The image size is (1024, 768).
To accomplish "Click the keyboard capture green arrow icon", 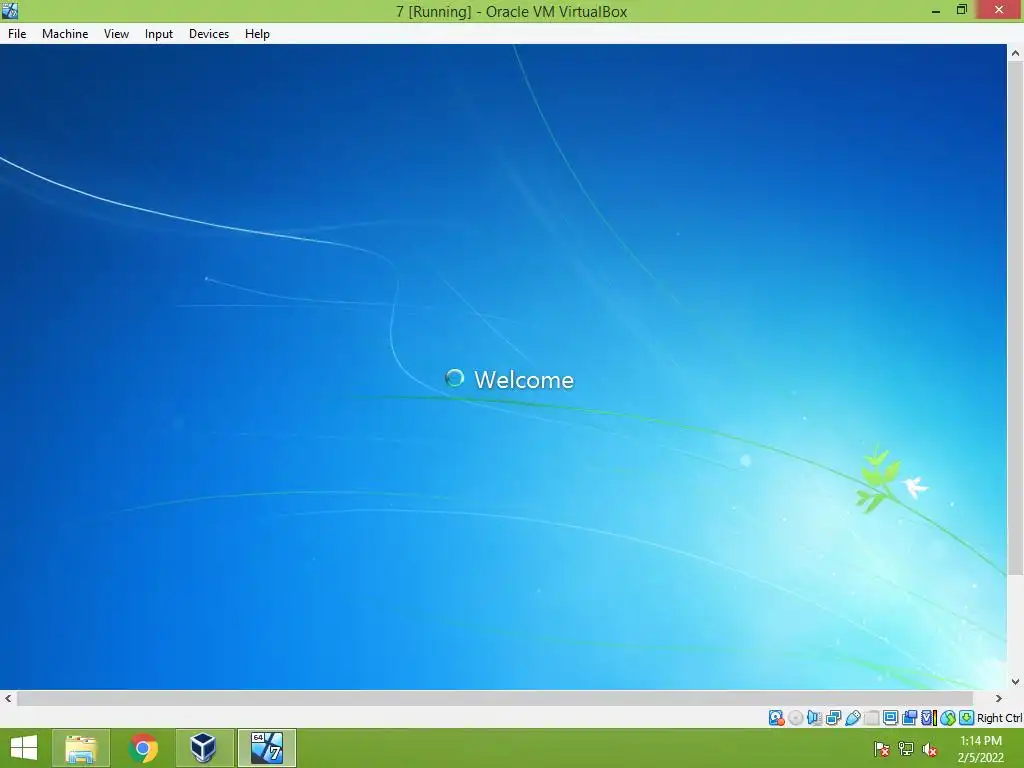I will point(967,718).
